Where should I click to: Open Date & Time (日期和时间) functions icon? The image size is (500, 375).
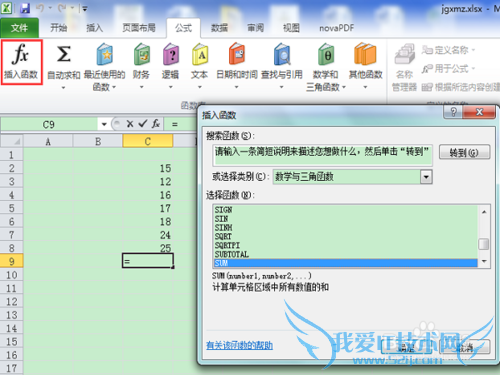(x=237, y=54)
